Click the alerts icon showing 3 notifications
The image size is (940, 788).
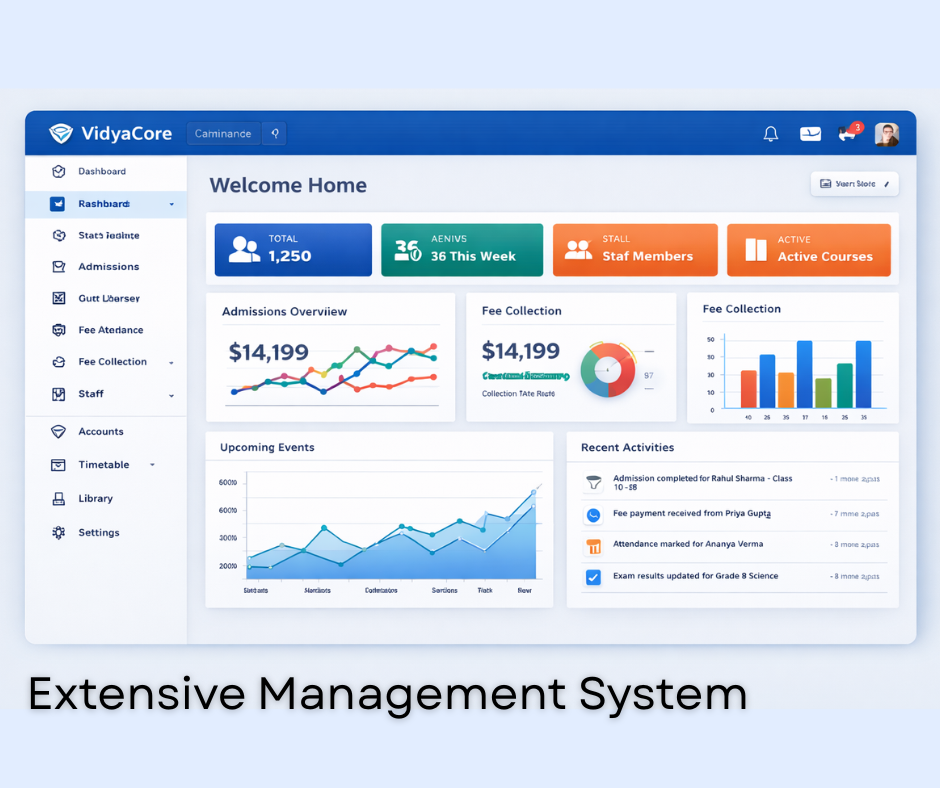pyautogui.click(x=848, y=133)
